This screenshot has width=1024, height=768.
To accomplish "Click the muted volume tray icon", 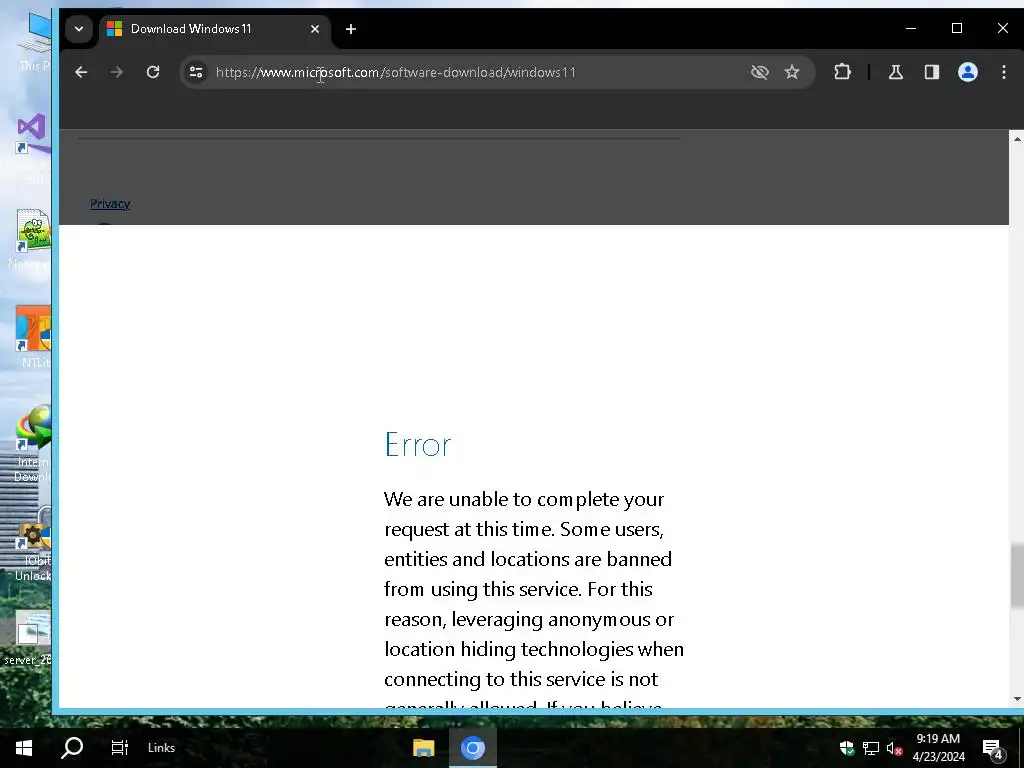I will tap(895, 748).
